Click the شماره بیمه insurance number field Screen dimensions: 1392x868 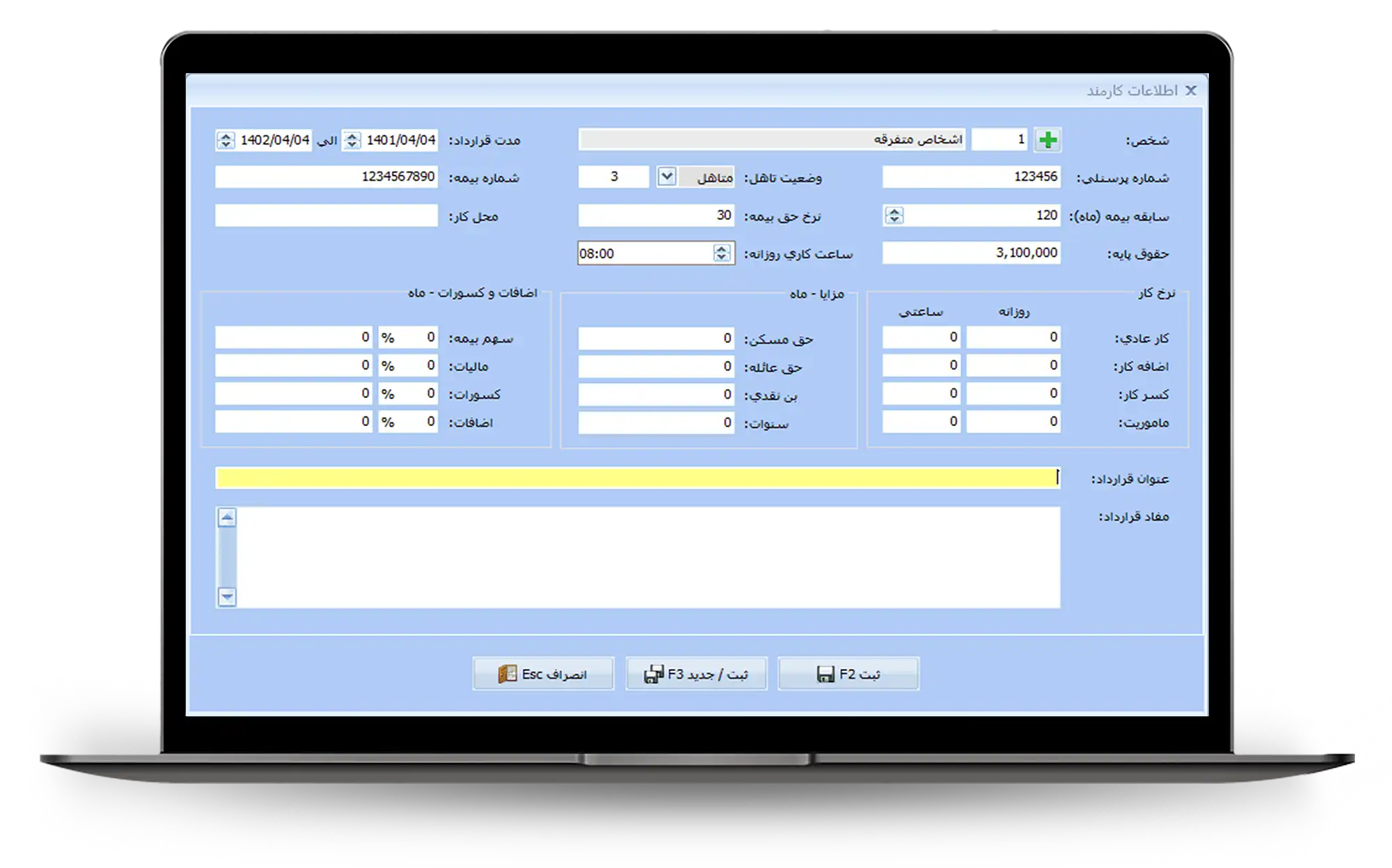pyautogui.click(x=326, y=177)
